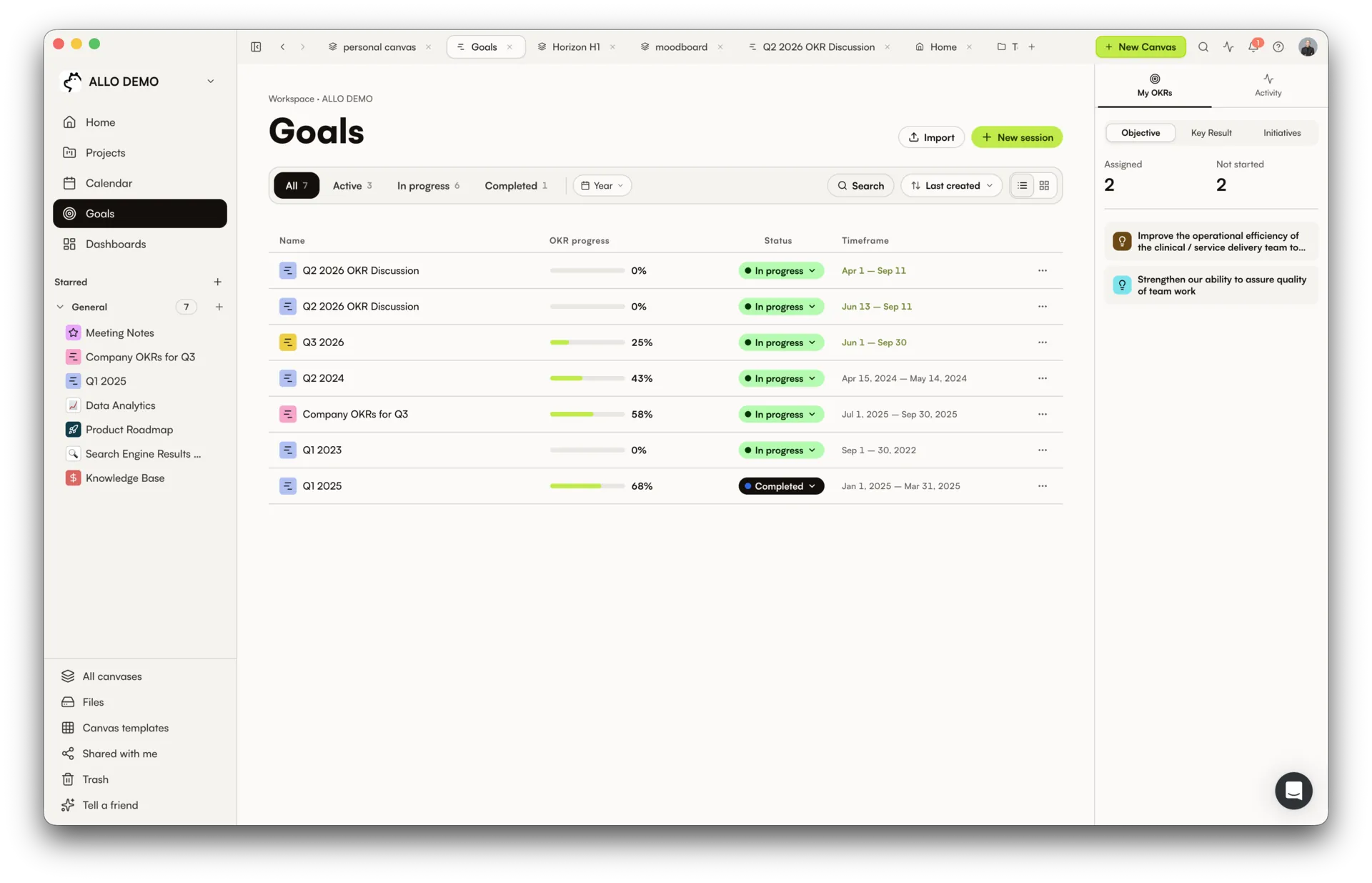Create a New Canvas
The width and height of the screenshot is (1372, 883).
tap(1140, 47)
